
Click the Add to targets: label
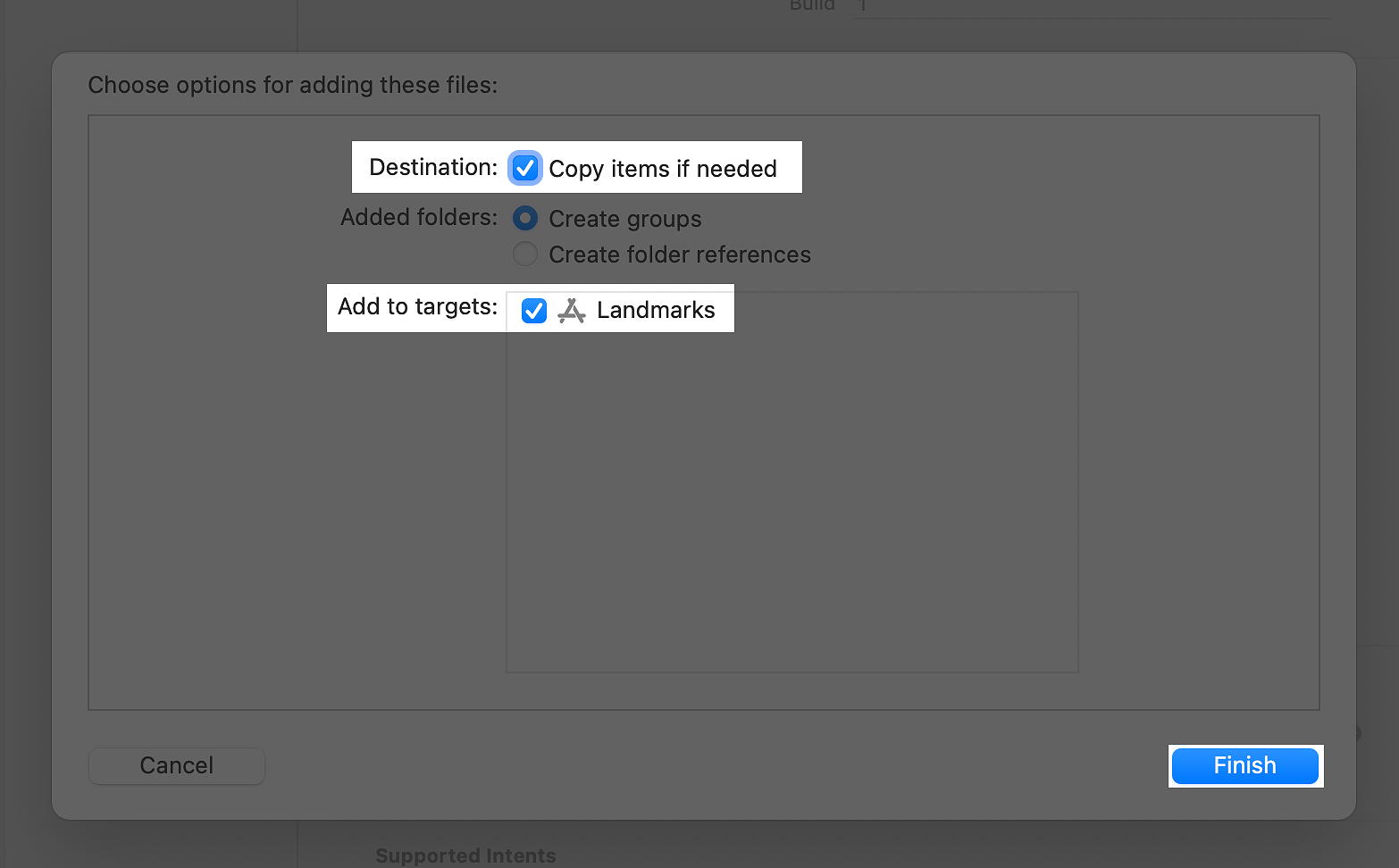418,306
